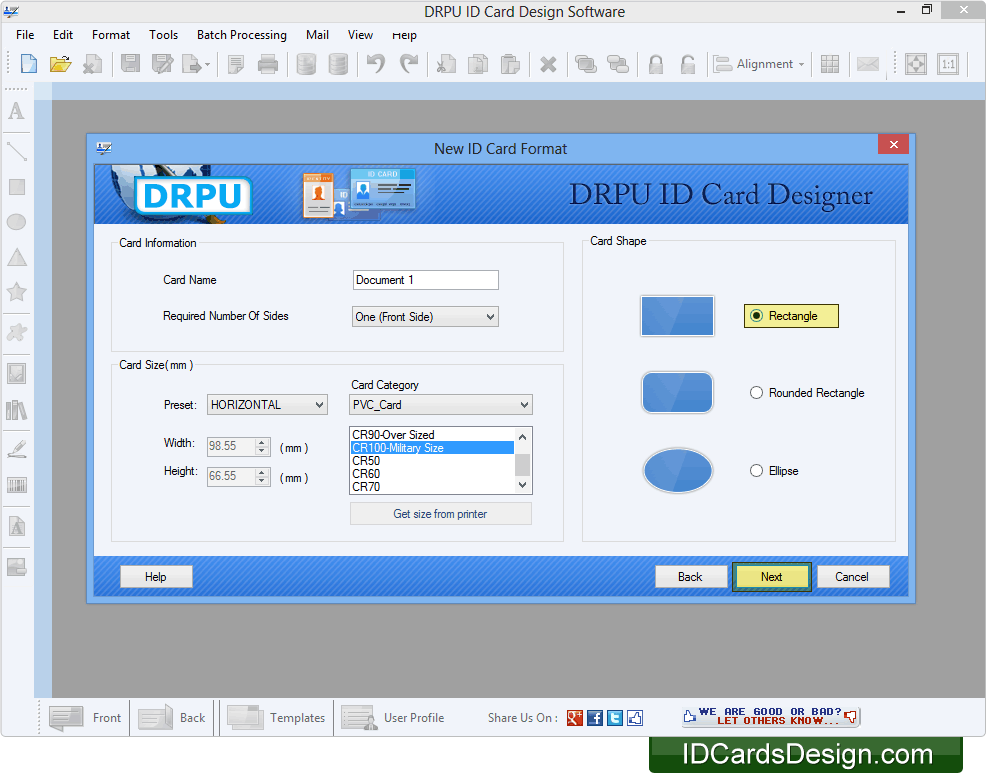Open the View menu
Image resolution: width=986 pixels, height=773 pixels.
coord(360,35)
